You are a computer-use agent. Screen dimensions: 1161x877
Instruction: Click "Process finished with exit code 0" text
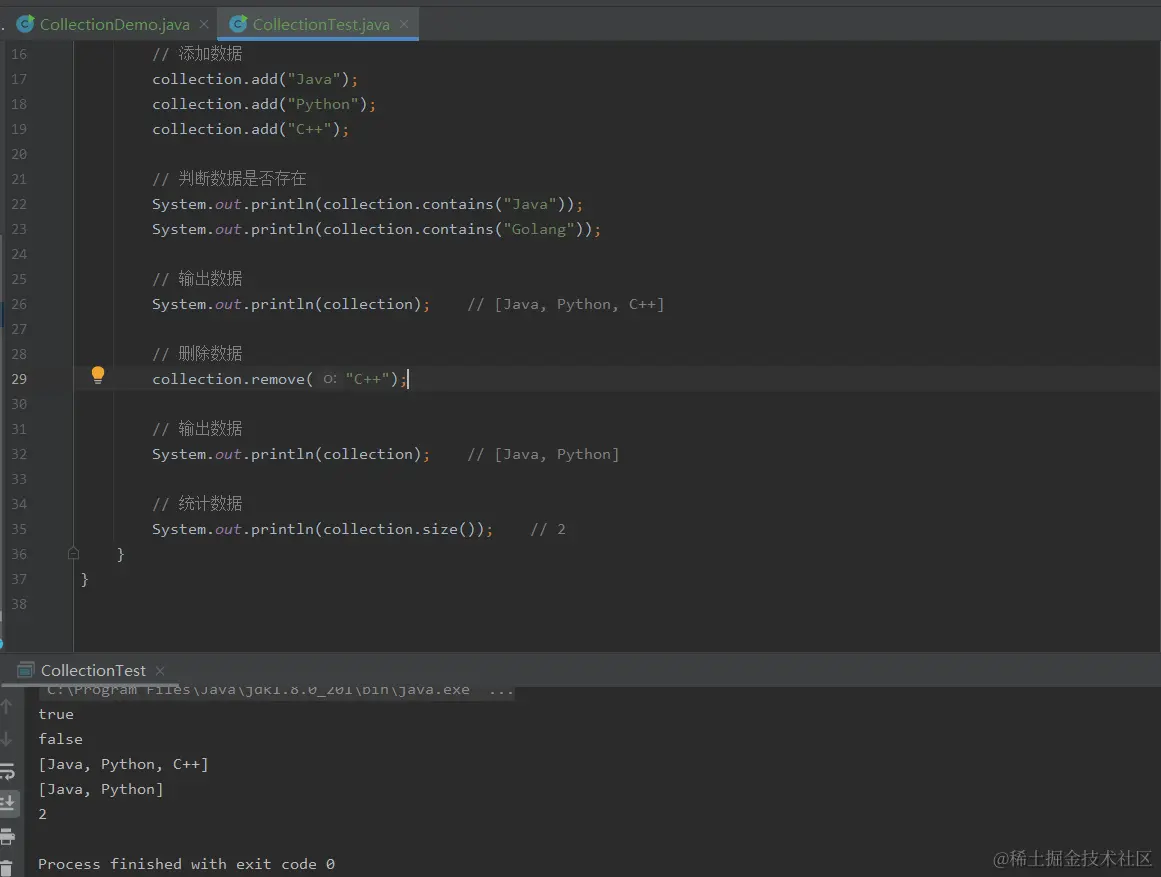(187, 864)
